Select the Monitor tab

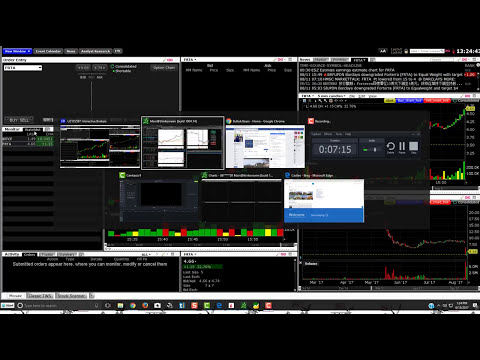[x=12, y=129]
